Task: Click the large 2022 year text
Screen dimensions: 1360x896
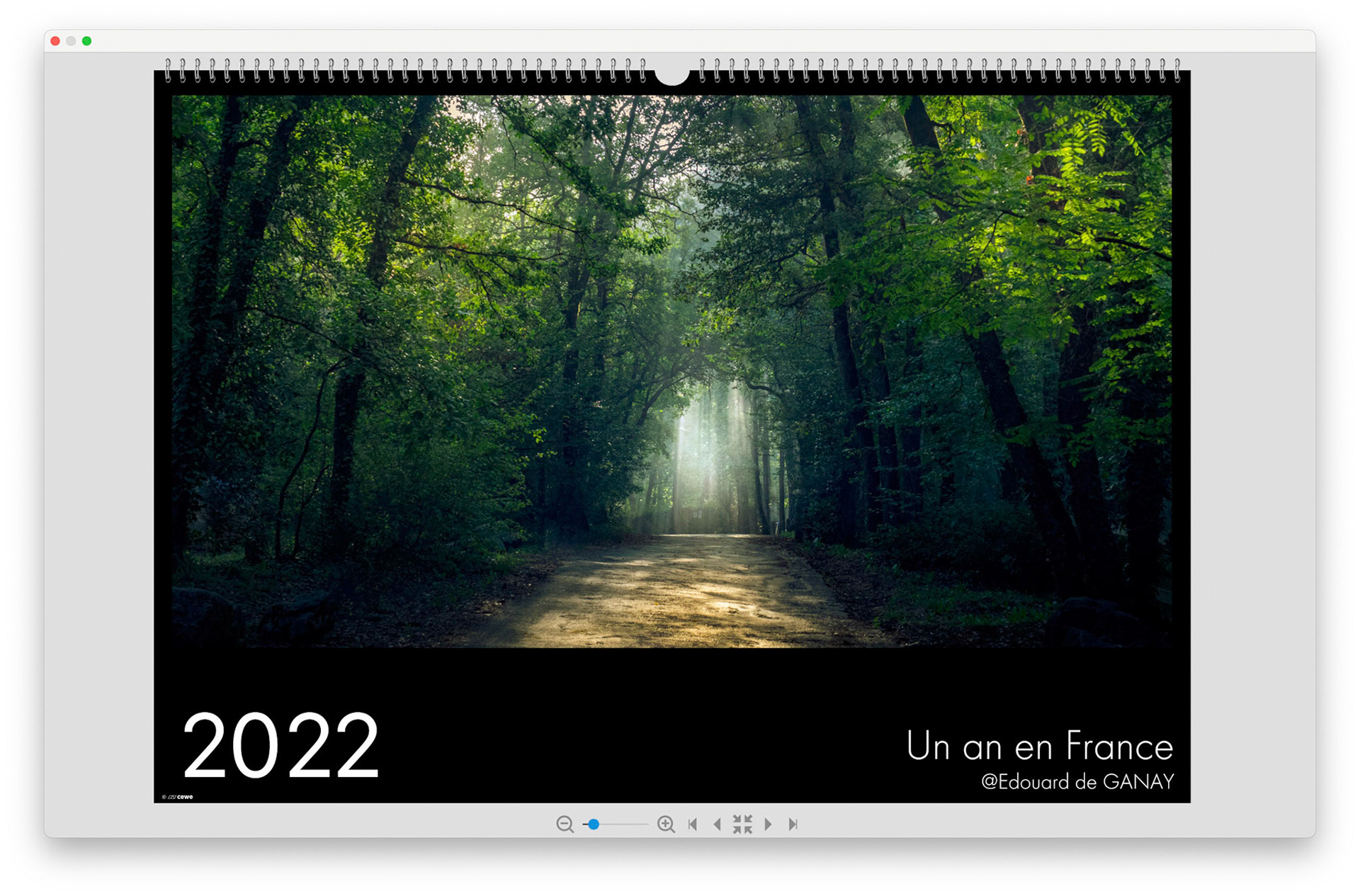Action: pos(280,745)
